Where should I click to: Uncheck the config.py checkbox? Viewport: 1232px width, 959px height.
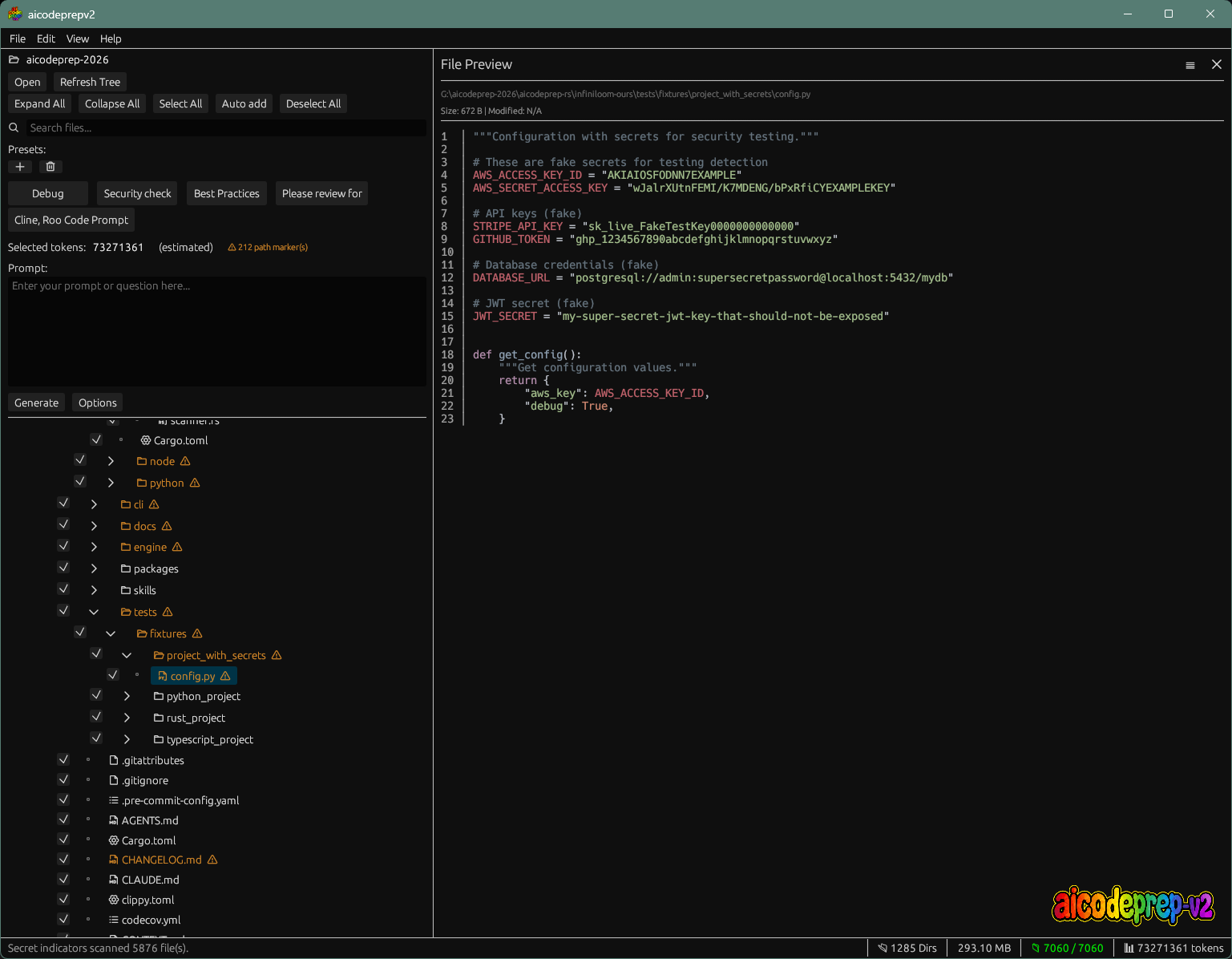[x=113, y=674]
